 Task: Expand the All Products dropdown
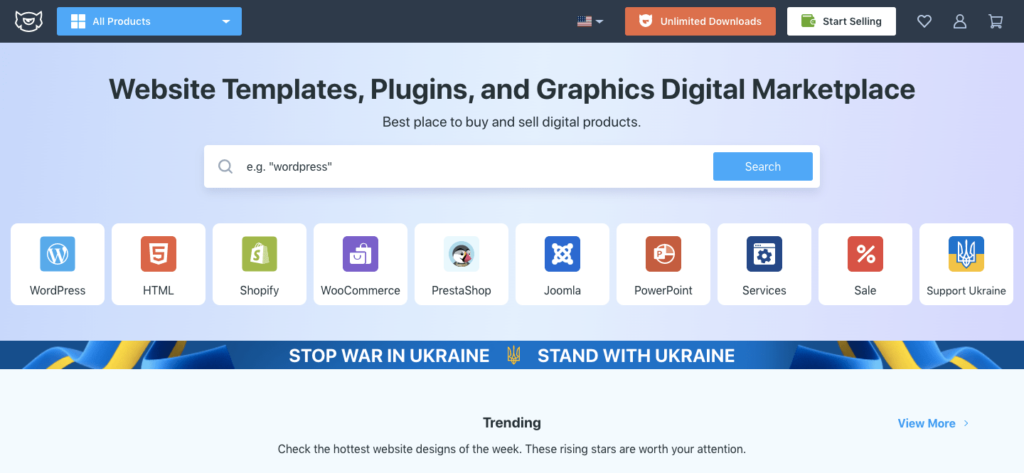click(149, 21)
